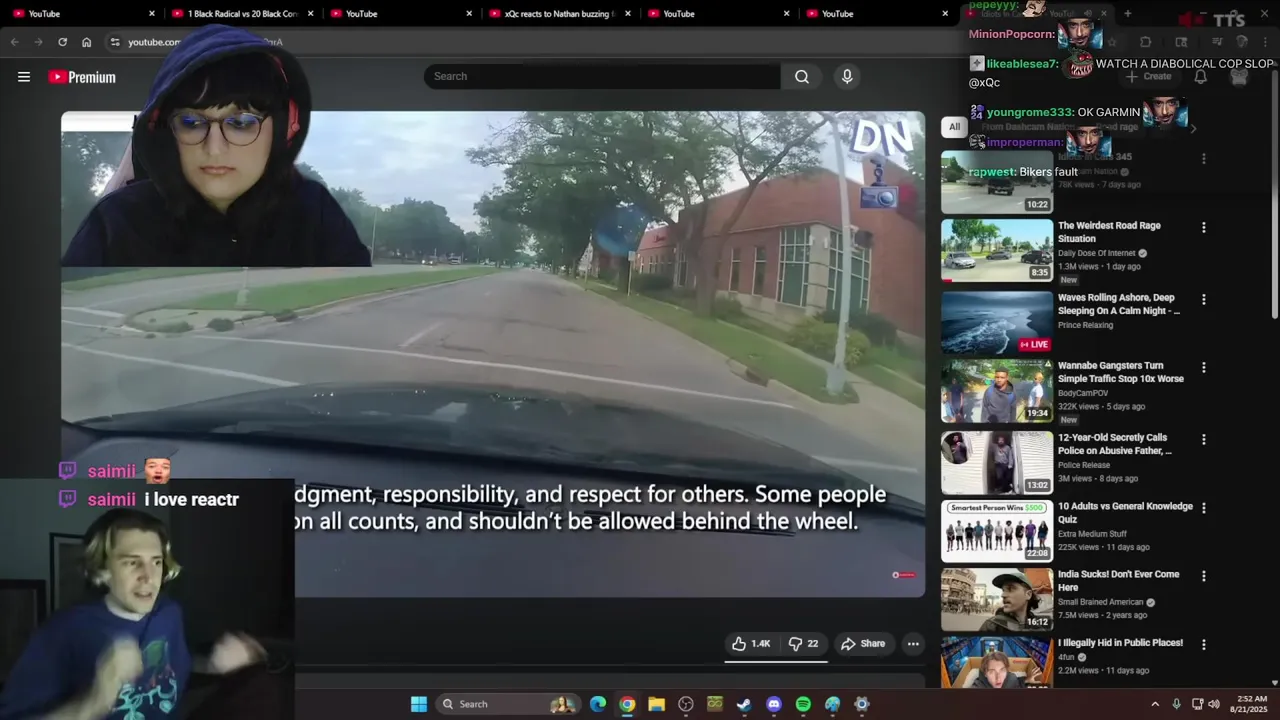Click the YouTube search input field
The height and width of the screenshot is (720, 1280).
coord(603,77)
